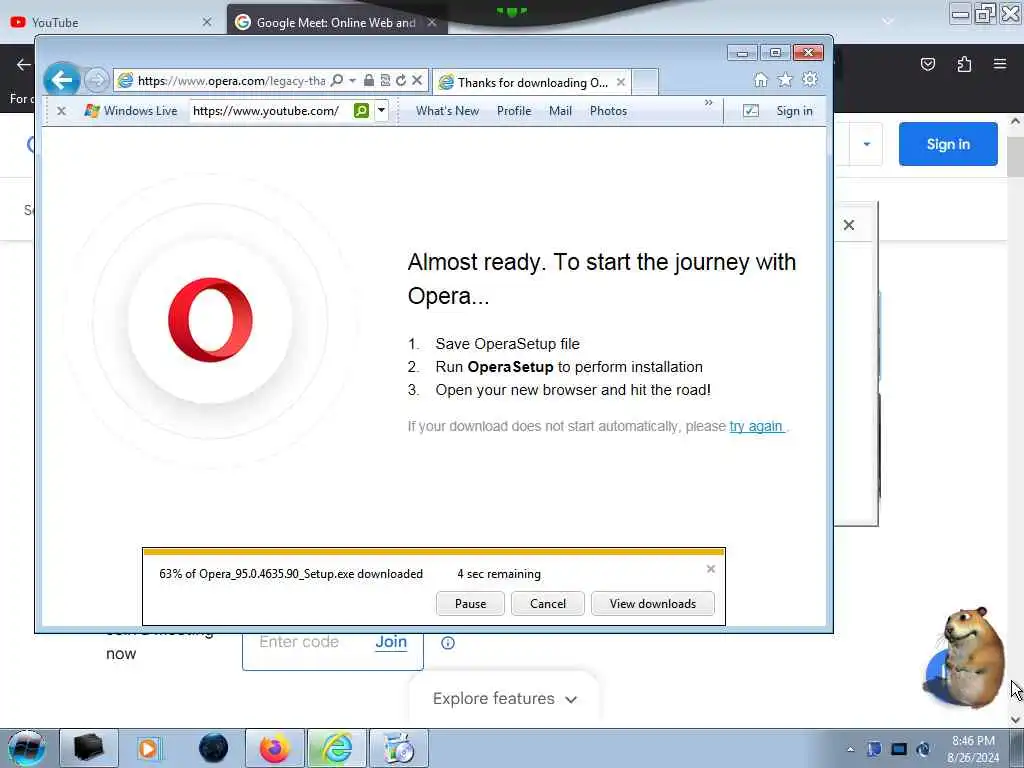Click the checkmark icon beside Sign in

click(x=751, y=111)
